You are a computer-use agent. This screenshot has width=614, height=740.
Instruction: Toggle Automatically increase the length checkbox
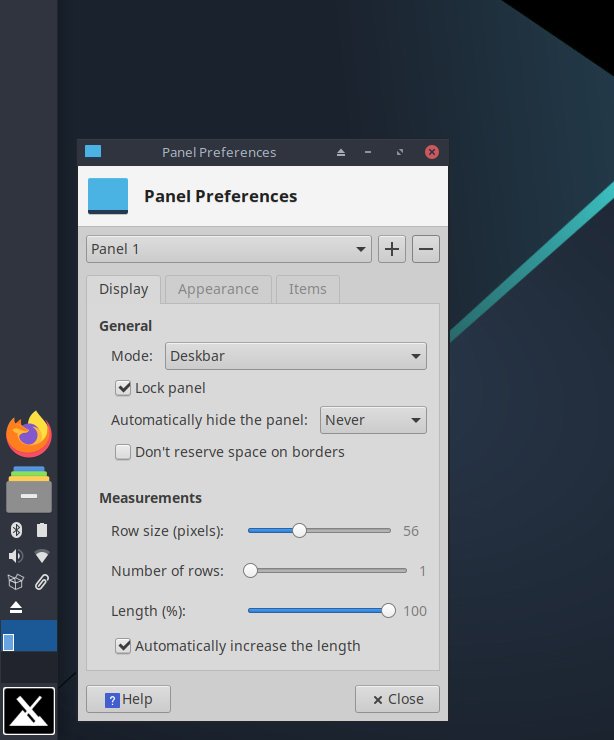tap(123, 646)
